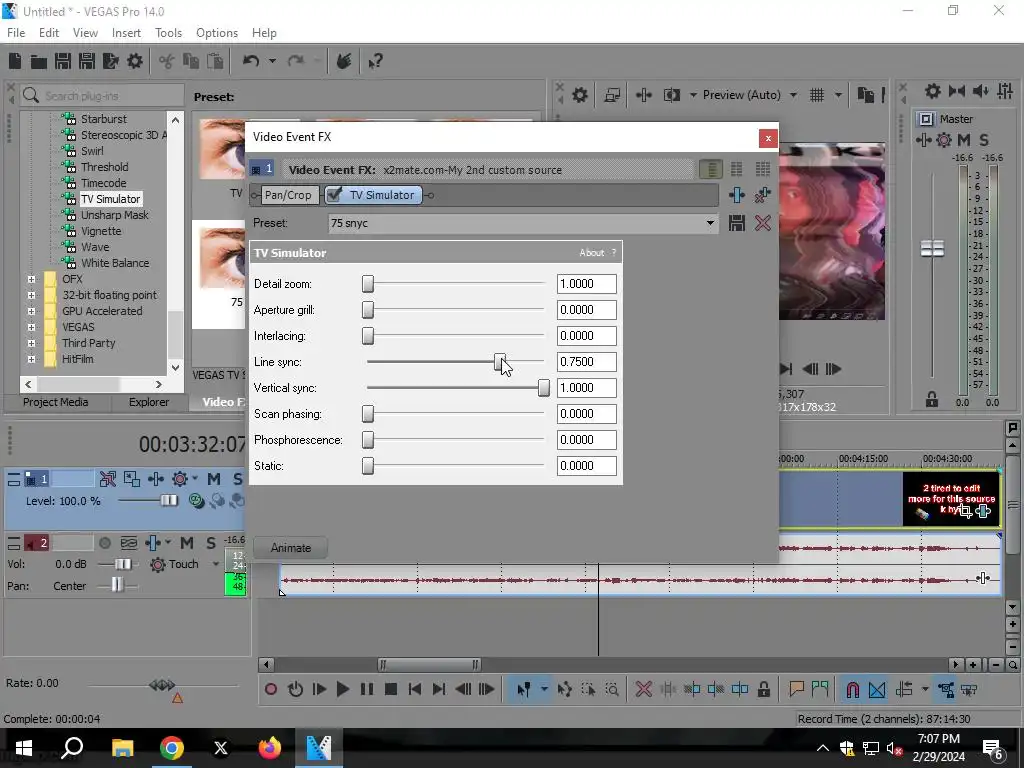The width and height of the screenshot is (1024, 768).
Task: Click the Static slider handle
Action: coord(368,466)
